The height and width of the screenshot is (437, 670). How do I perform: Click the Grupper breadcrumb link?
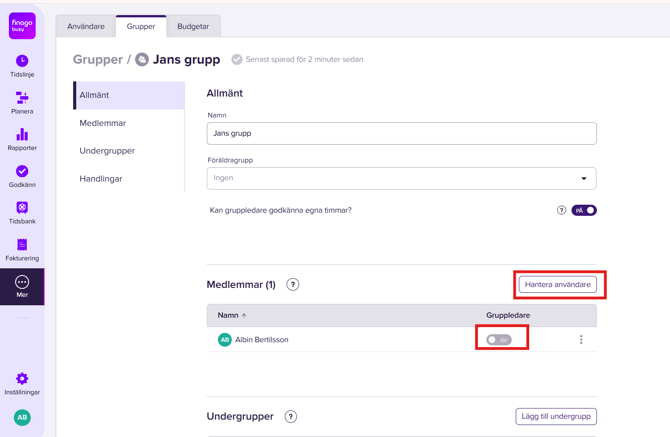click(98, 59)
